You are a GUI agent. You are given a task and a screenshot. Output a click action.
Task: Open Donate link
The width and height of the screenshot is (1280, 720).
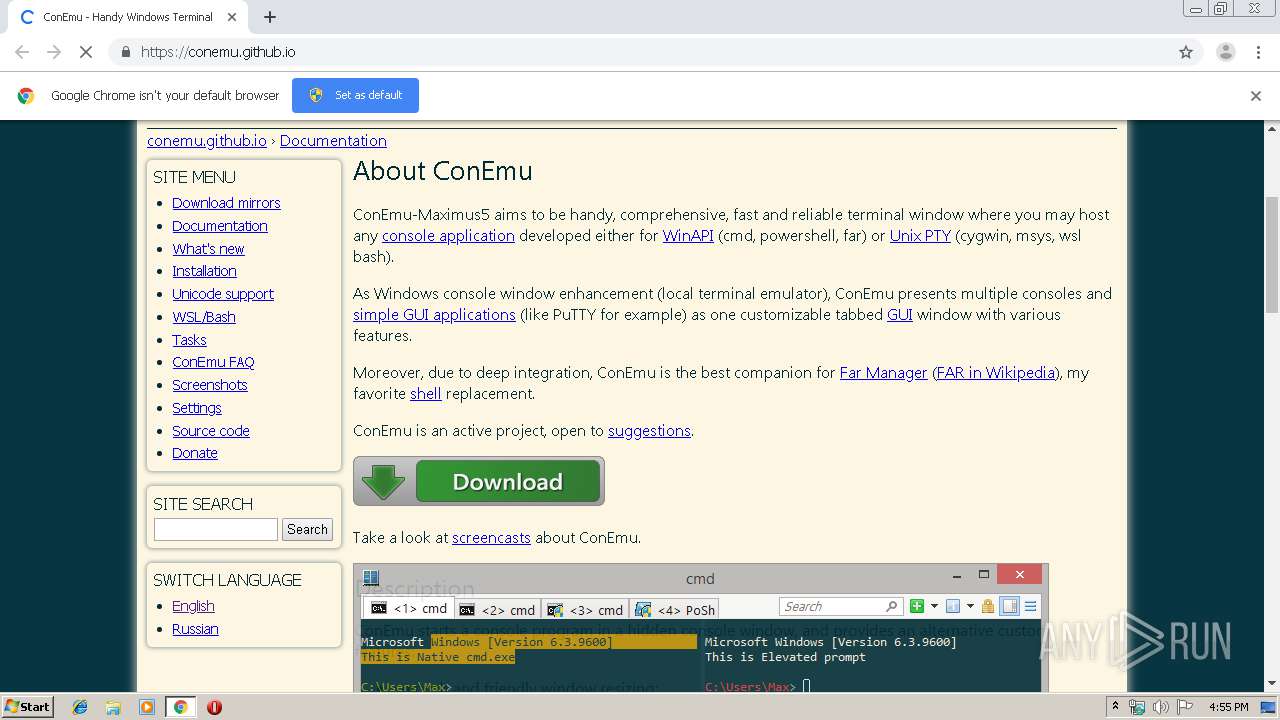pos(195,453)
